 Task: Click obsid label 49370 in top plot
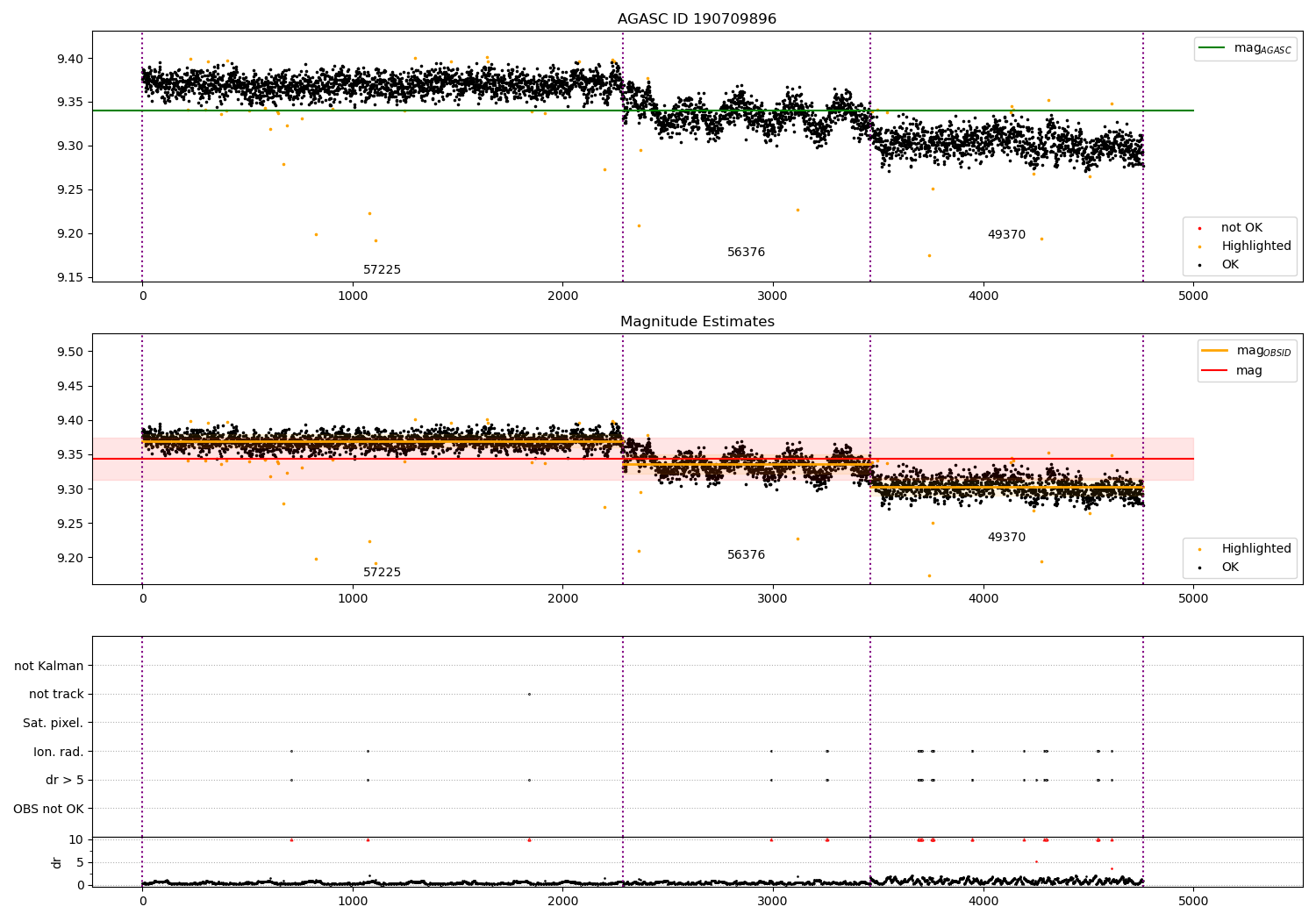(x=1006, y=235)
